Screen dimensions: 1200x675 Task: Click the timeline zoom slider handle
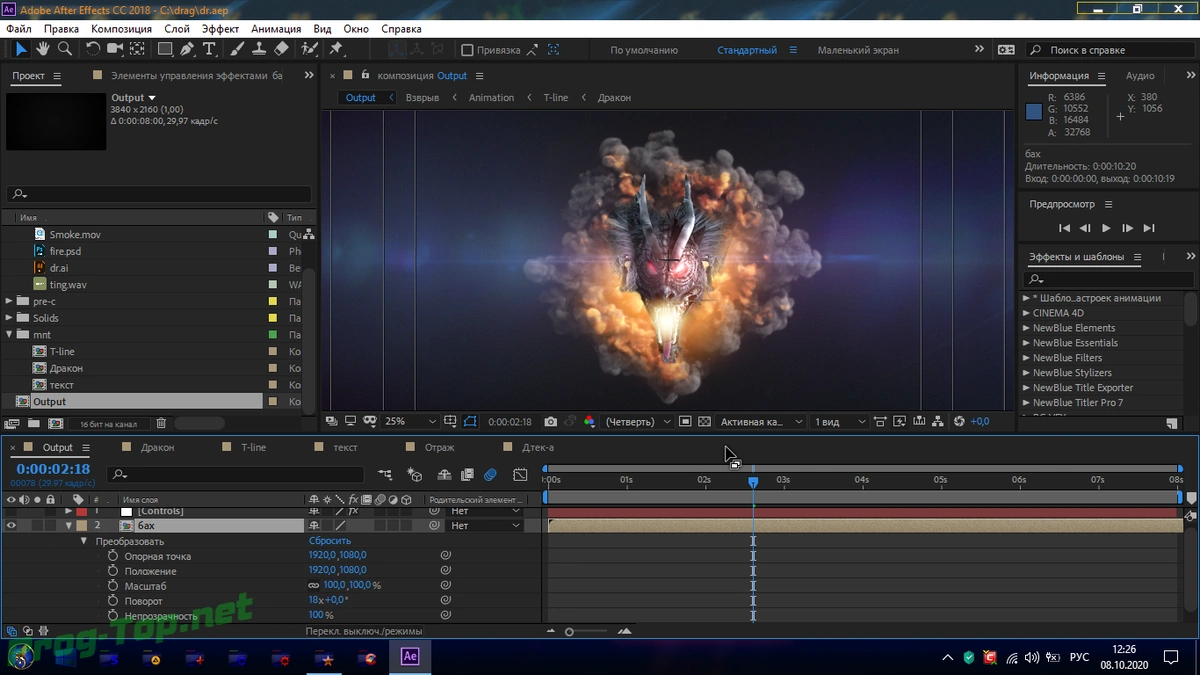[569, 632]
